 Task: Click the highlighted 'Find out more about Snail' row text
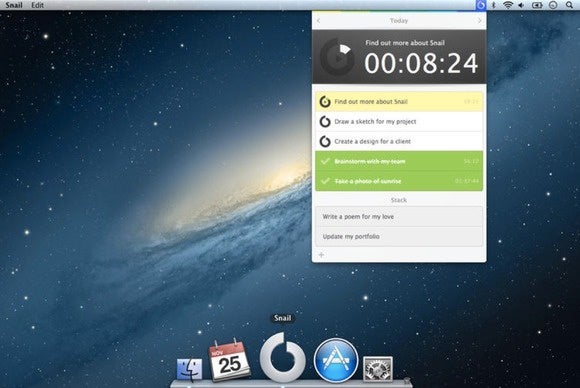click(371, 101)
